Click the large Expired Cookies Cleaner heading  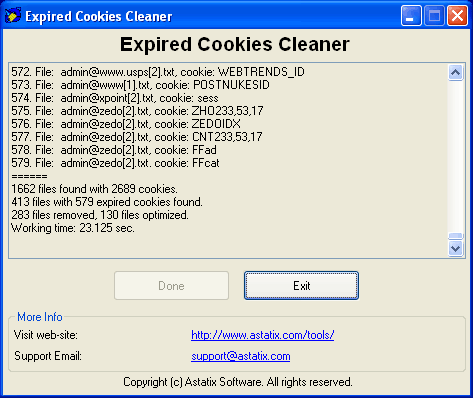tap(235, 44)
